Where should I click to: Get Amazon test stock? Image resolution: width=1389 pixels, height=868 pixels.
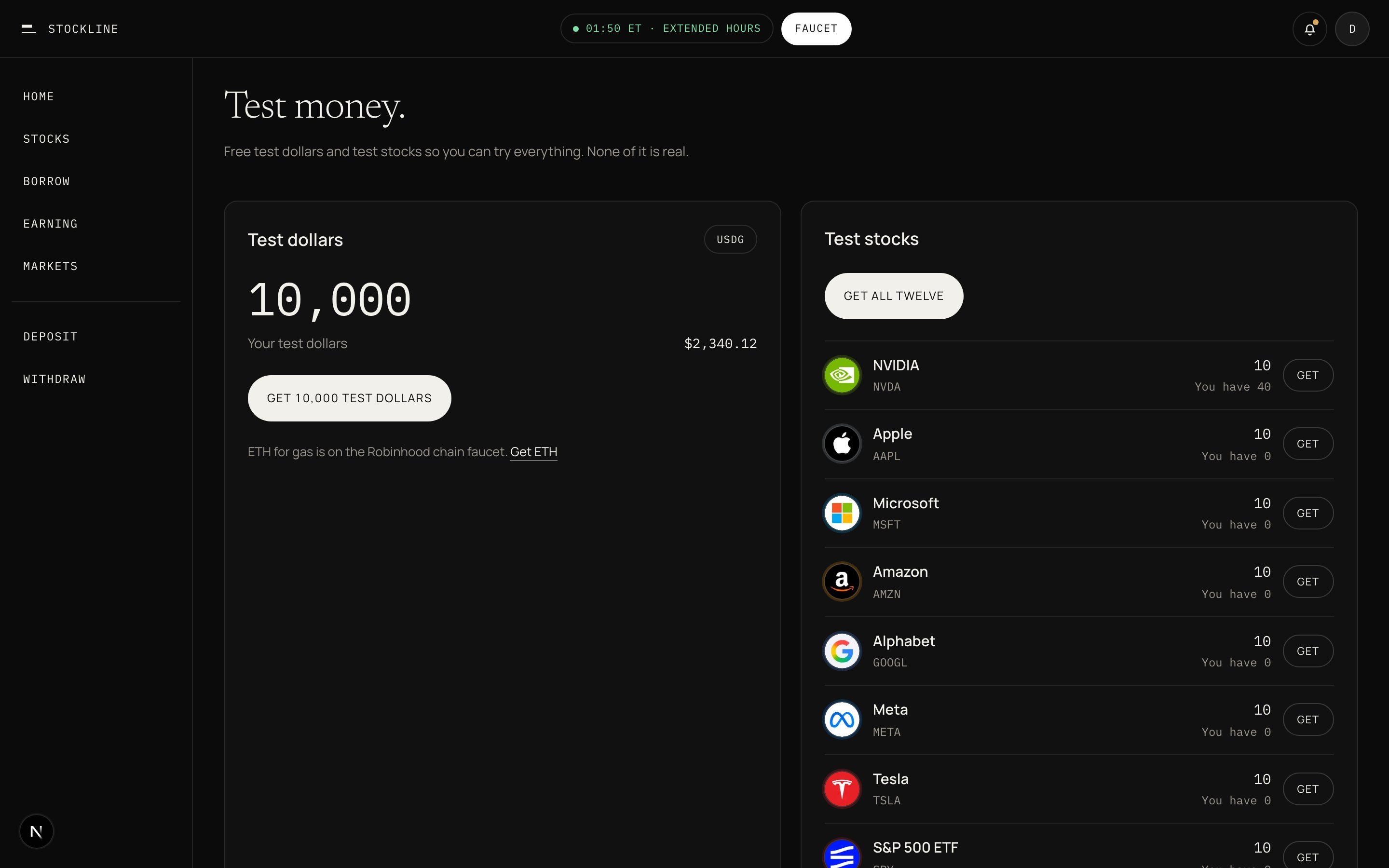coord(1307,582)
